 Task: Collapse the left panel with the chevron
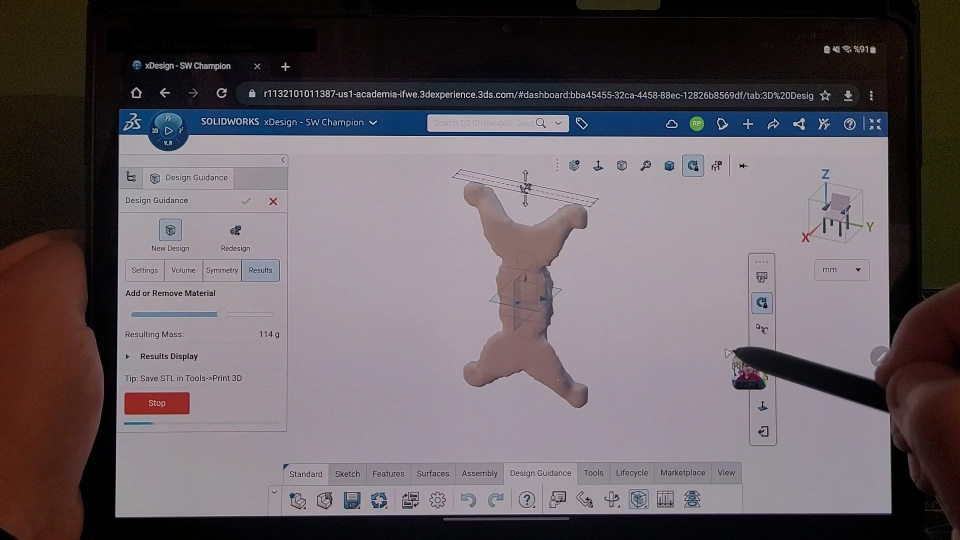pyautogui.click(x=283, y=160)
